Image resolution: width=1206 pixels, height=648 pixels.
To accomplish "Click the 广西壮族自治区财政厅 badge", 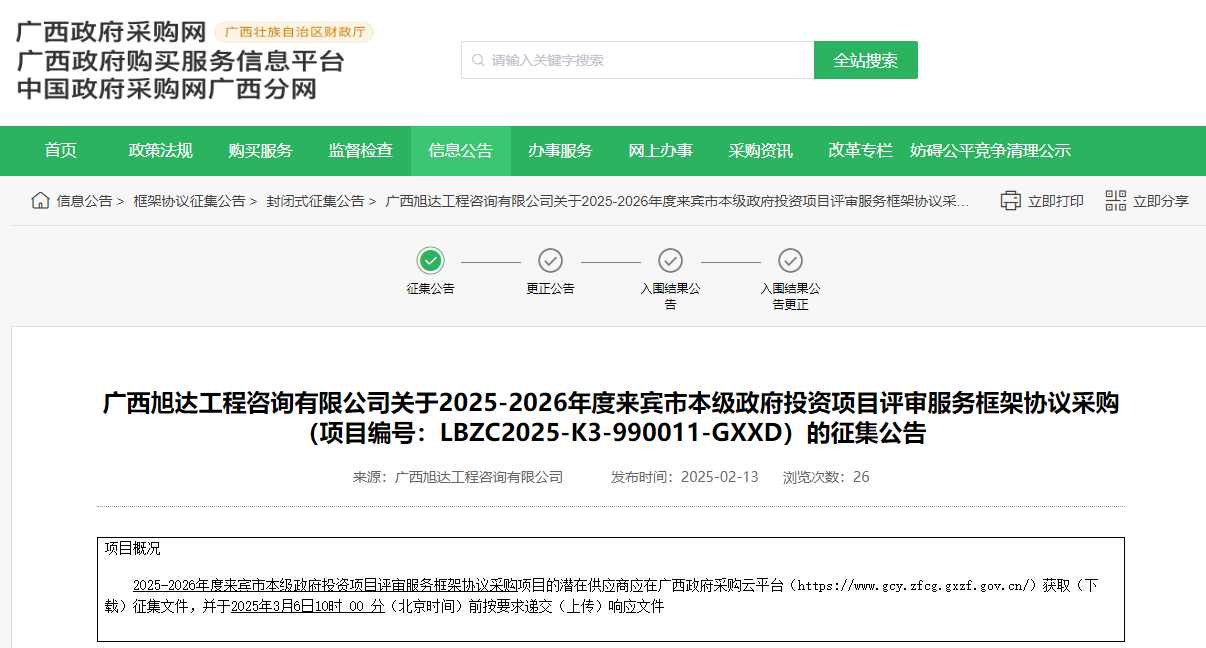I will tap(293, 31).
